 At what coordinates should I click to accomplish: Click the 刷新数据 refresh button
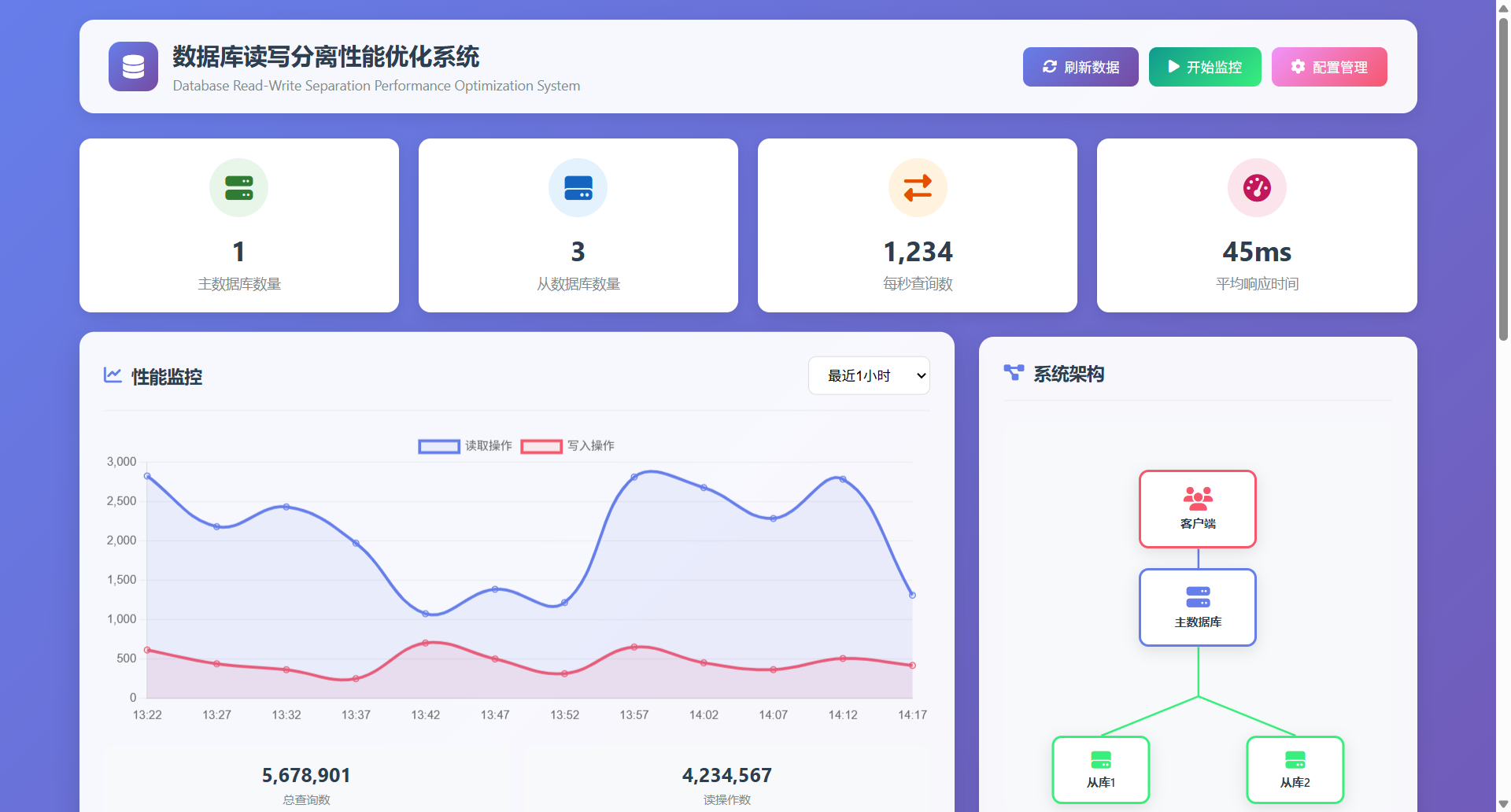click(x=1080, y=67)
